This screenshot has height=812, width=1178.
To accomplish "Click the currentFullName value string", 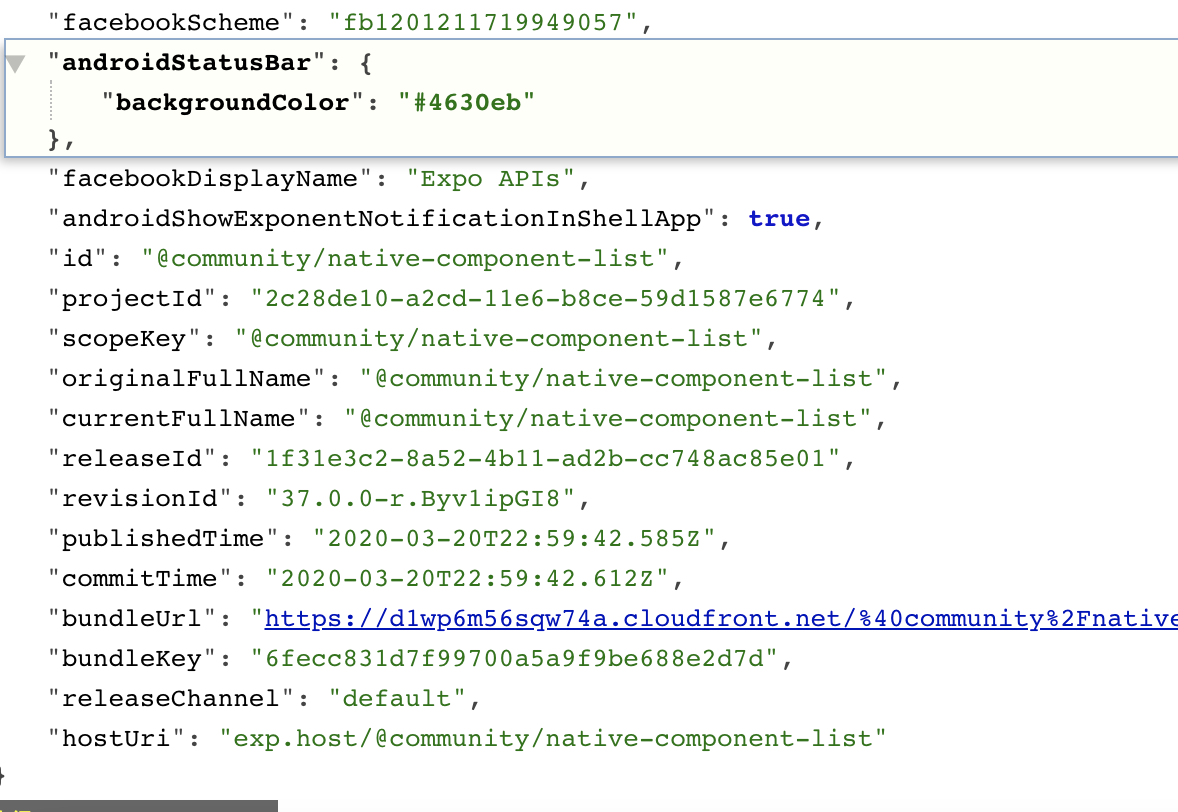I will pyautogui.click(x=608, y=419).
